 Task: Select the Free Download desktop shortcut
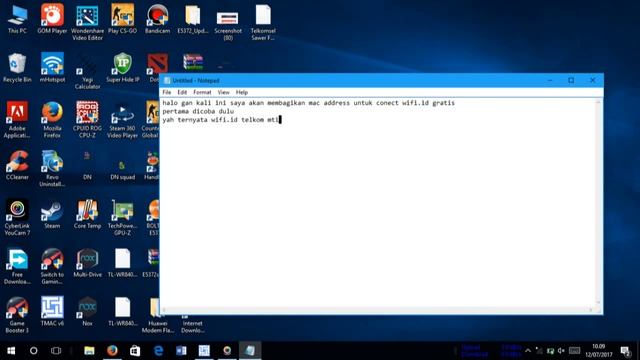[17, 266]
